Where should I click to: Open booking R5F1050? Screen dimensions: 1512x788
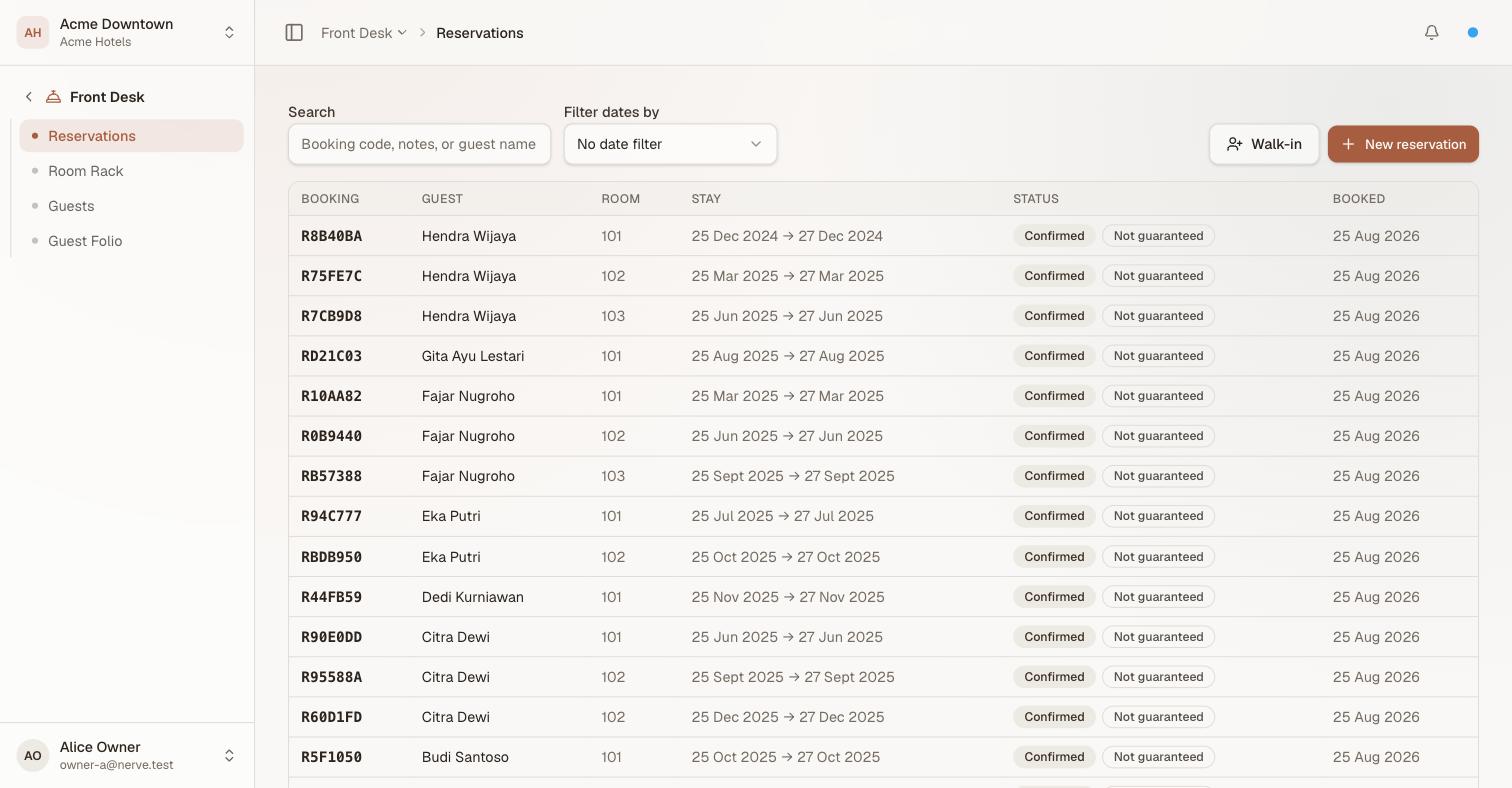click(331, 757)
